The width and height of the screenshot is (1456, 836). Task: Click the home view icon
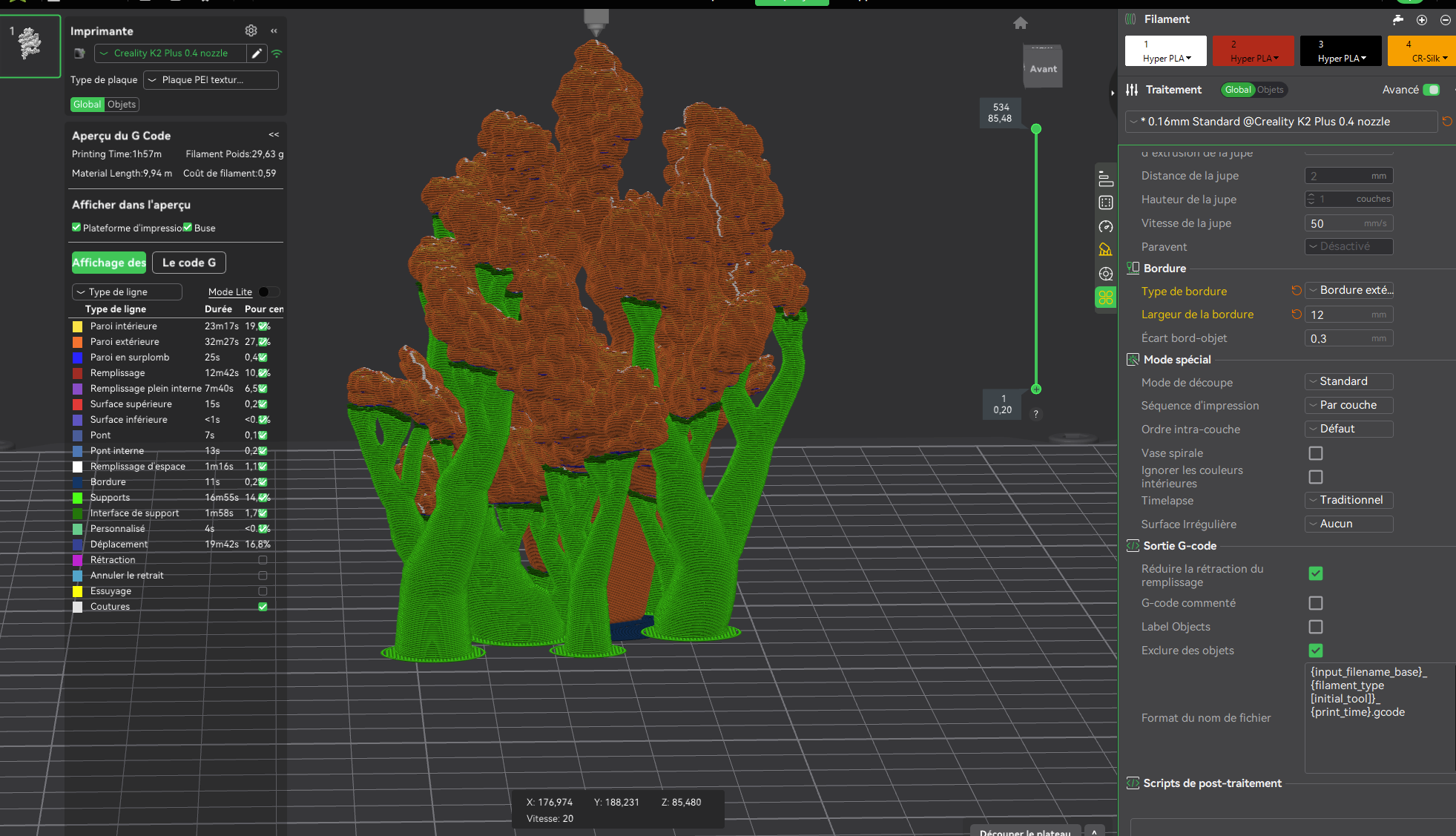1021,24
